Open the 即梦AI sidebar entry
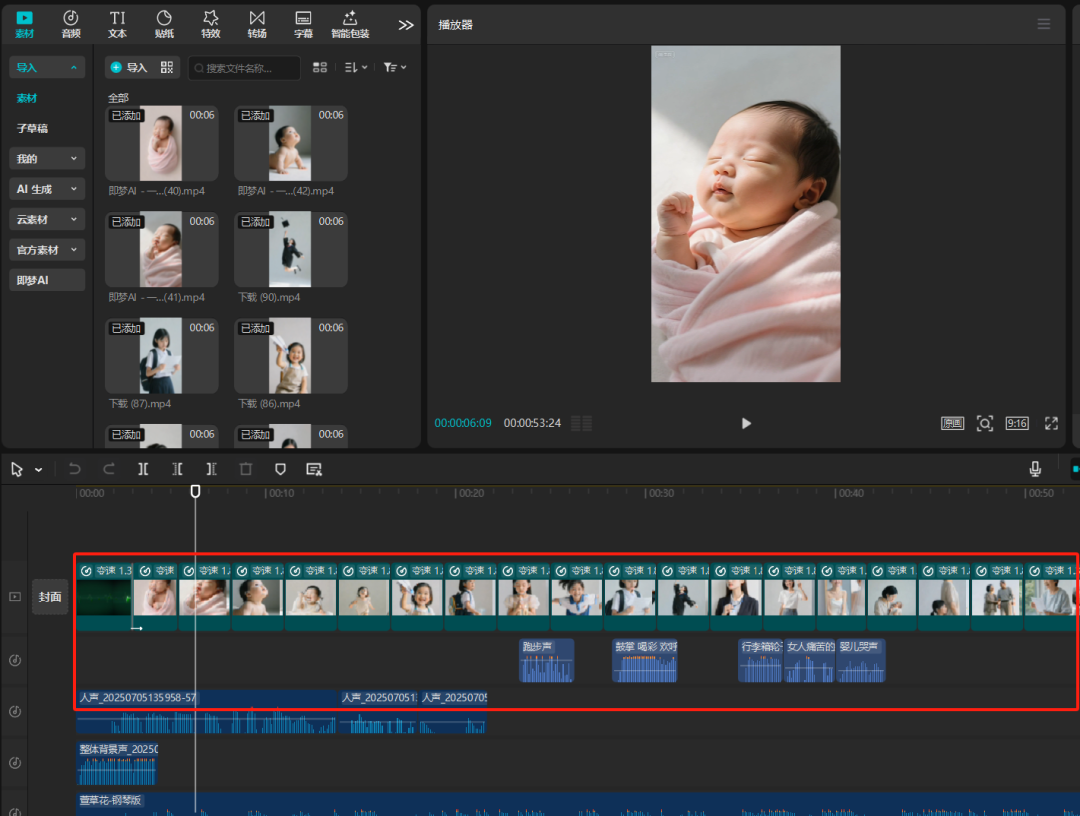This screenshot has height=816, width=1080. coord(47,280)
